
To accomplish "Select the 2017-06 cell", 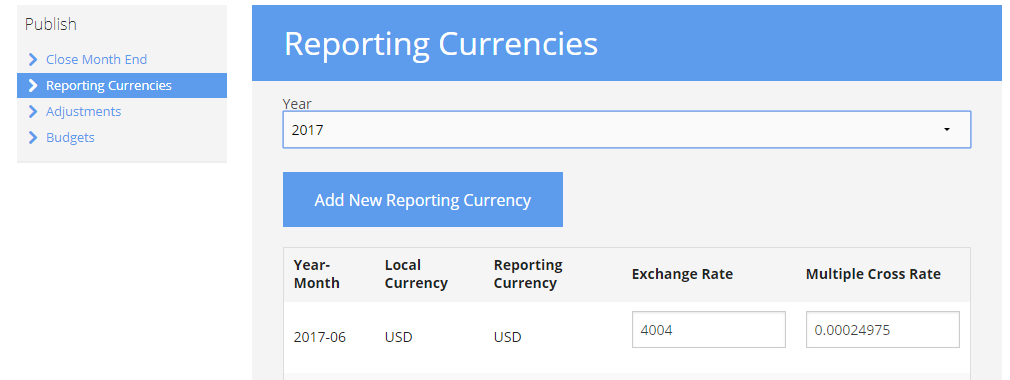I will [319, 337].
